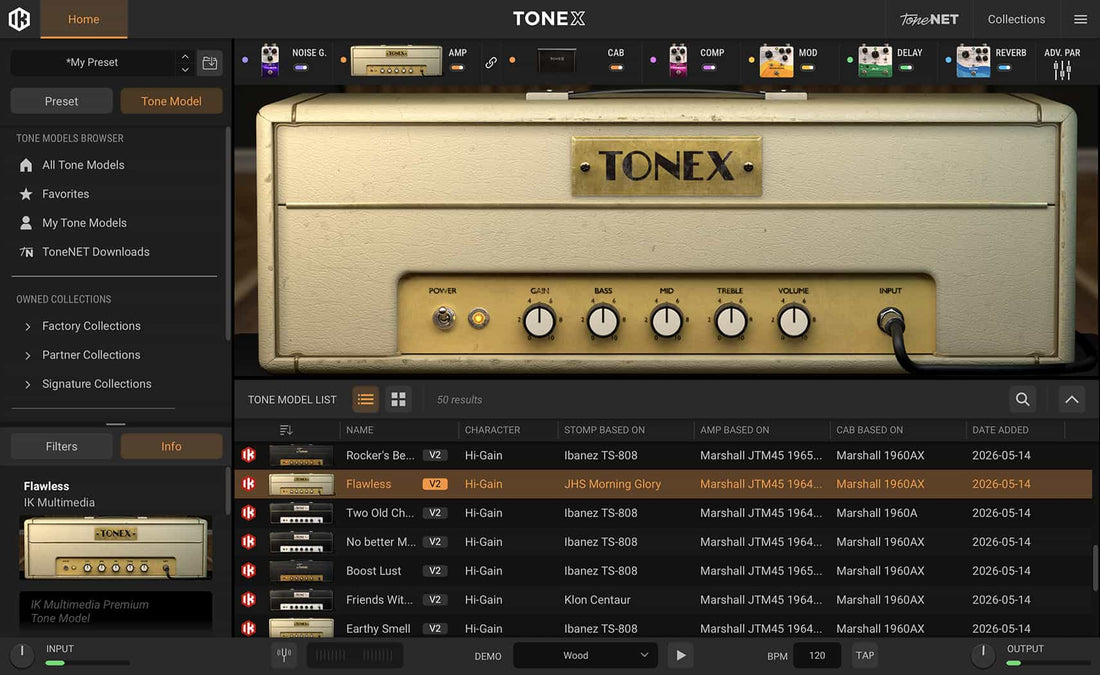
Task: Switch tone model list to grid view
Action: [398, 399]
